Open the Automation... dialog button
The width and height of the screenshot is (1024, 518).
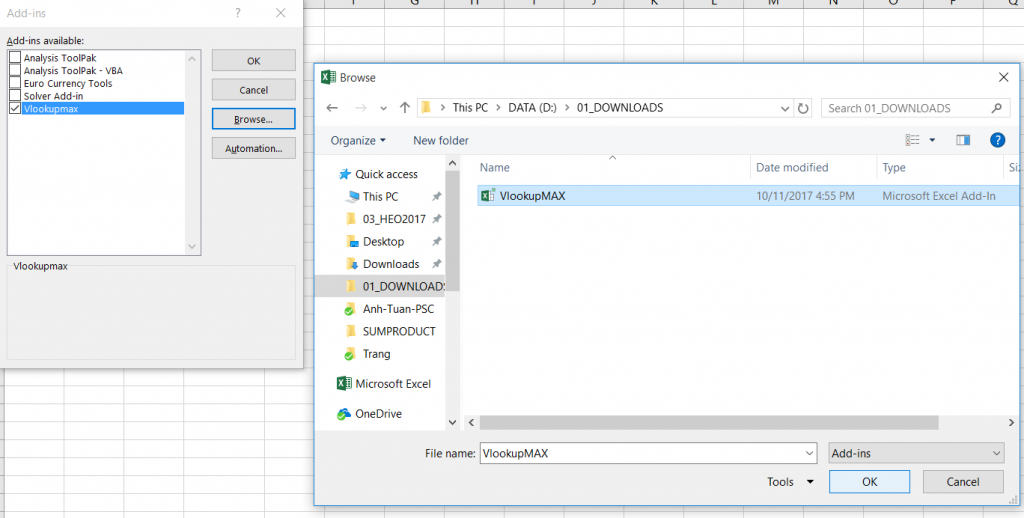pyautogui.click(x=253, y=148)
